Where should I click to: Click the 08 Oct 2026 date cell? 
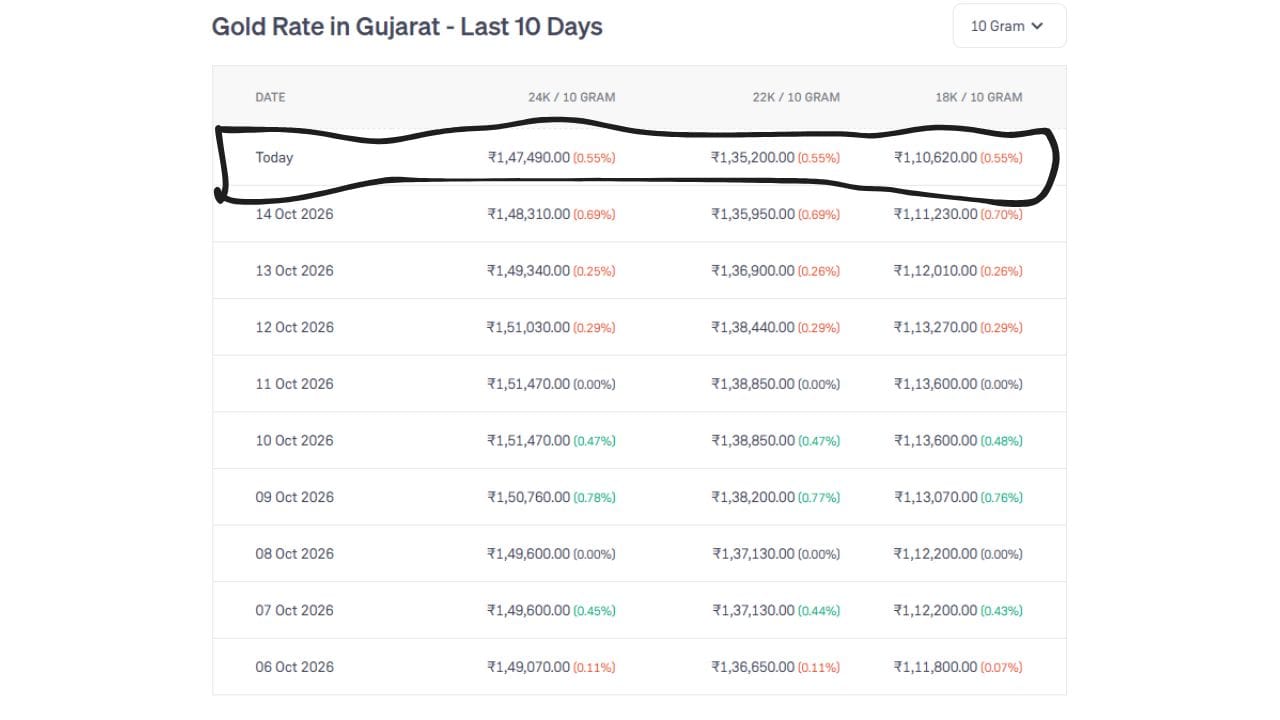[x=294, y=554]
